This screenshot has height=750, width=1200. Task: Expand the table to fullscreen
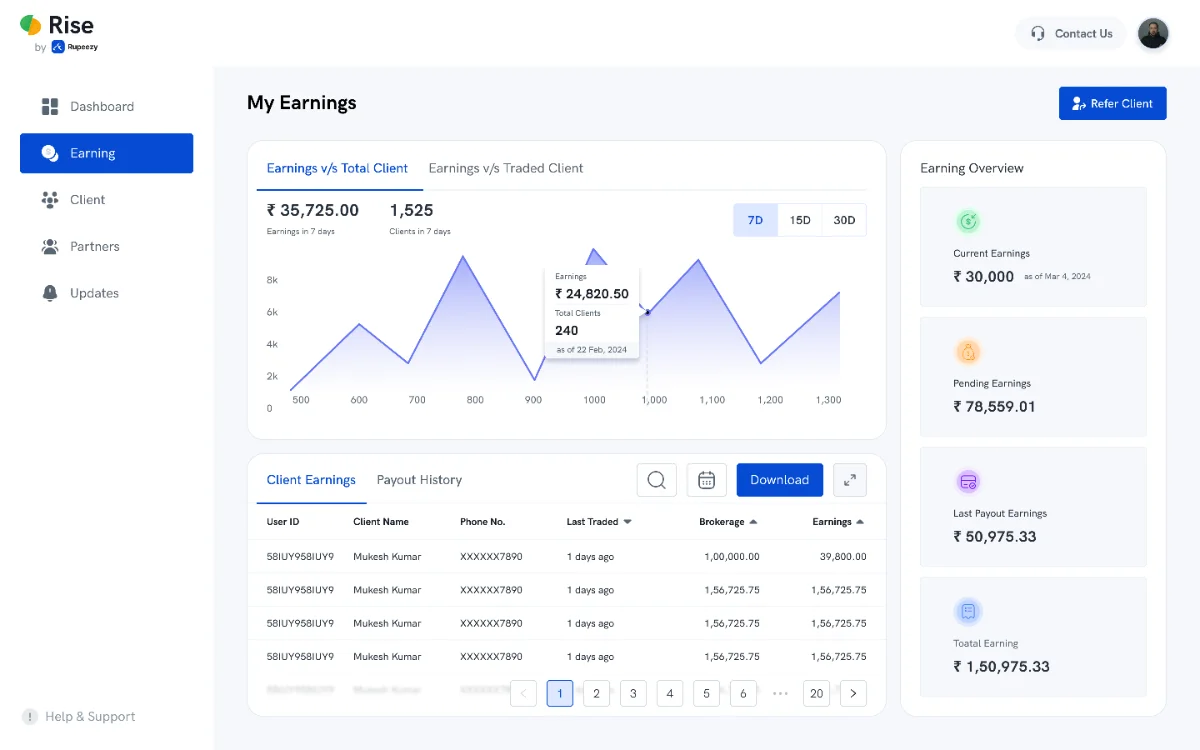(850, 480)
